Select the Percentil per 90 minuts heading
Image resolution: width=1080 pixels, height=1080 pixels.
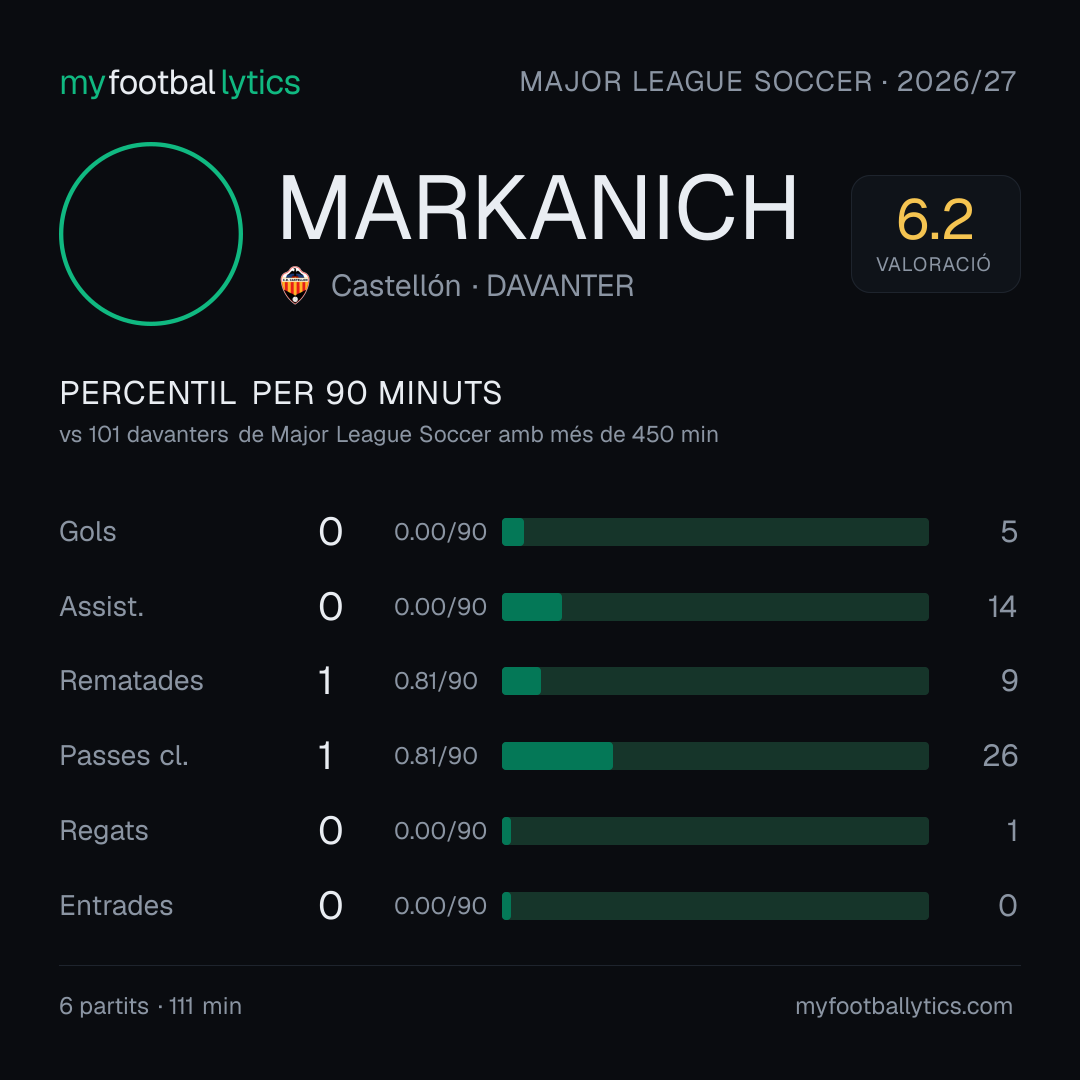coord(280,393)
